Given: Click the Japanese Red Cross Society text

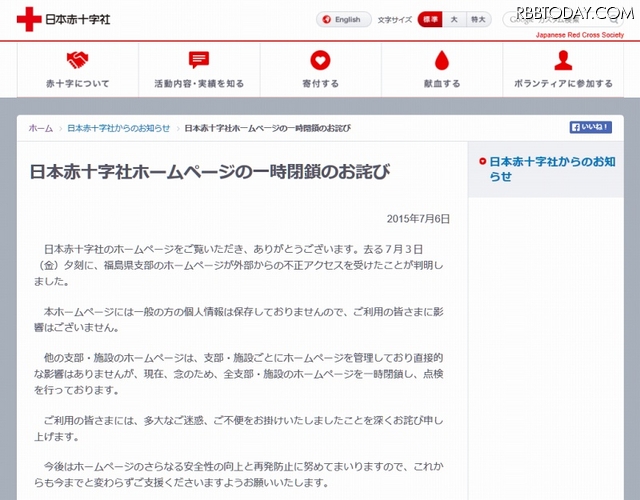Looking at the screenshot, I should click(x=580, y=35).
